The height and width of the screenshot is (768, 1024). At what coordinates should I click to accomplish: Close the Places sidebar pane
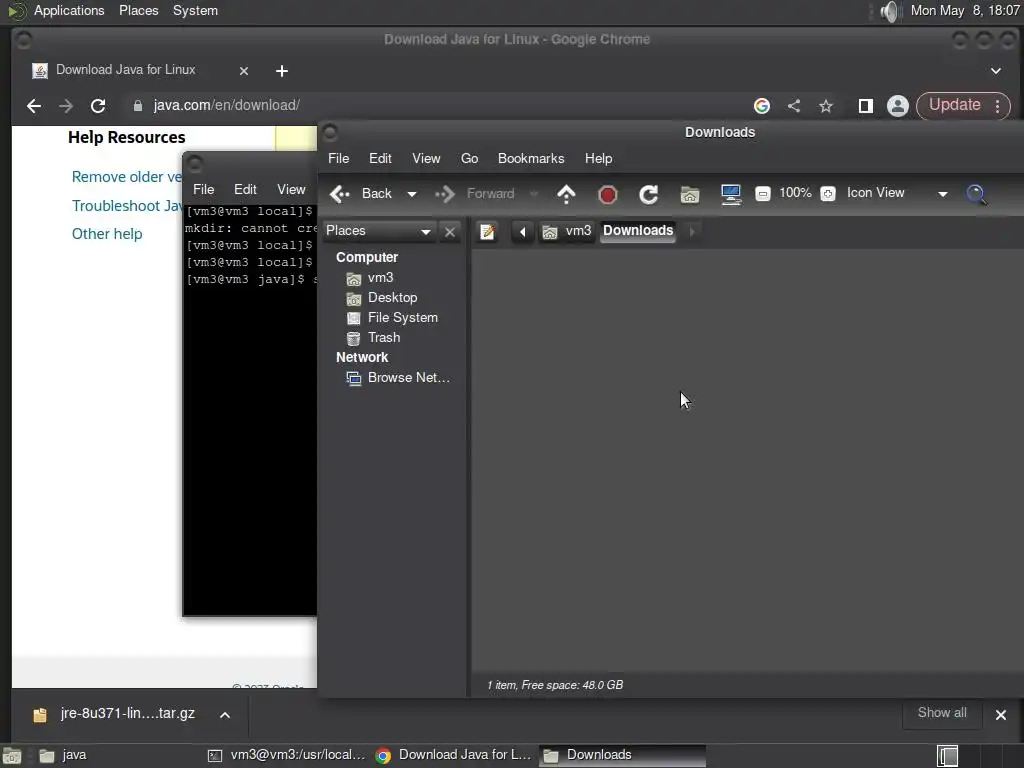click(450, 231)
